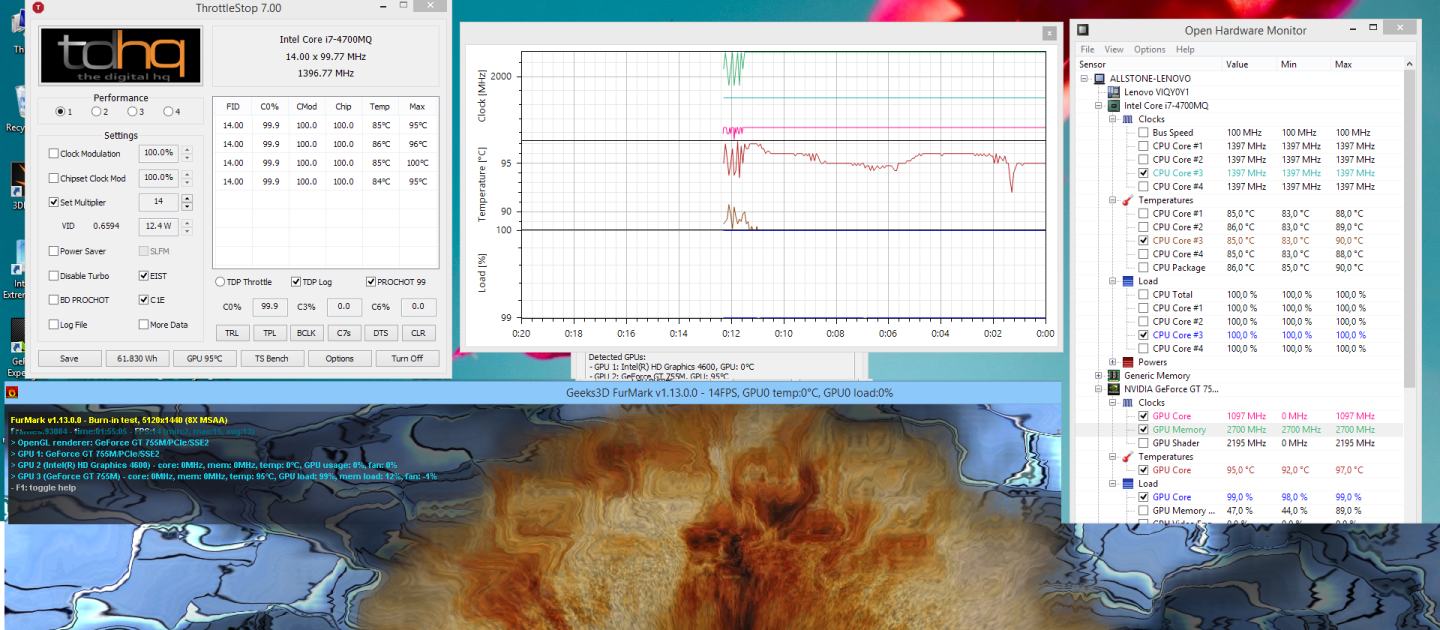Screen dimensions: 1440x630
Task: Open TS Bench in ThrottleStop
Action: tap(272, 358)
